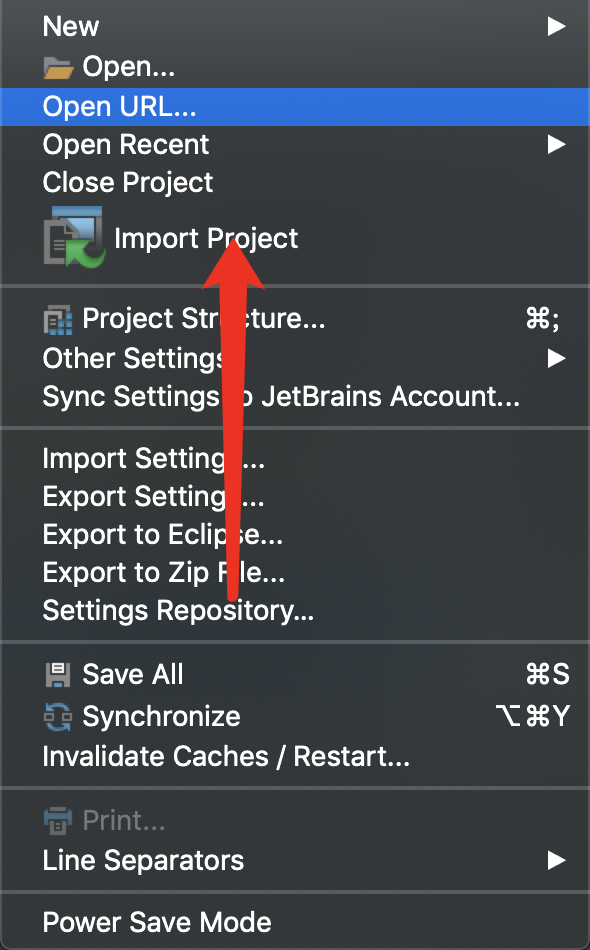Viewport: 590px width, 950px height.
Task: Choose Import Settings... entry
Action: click(x=295, y=459)
